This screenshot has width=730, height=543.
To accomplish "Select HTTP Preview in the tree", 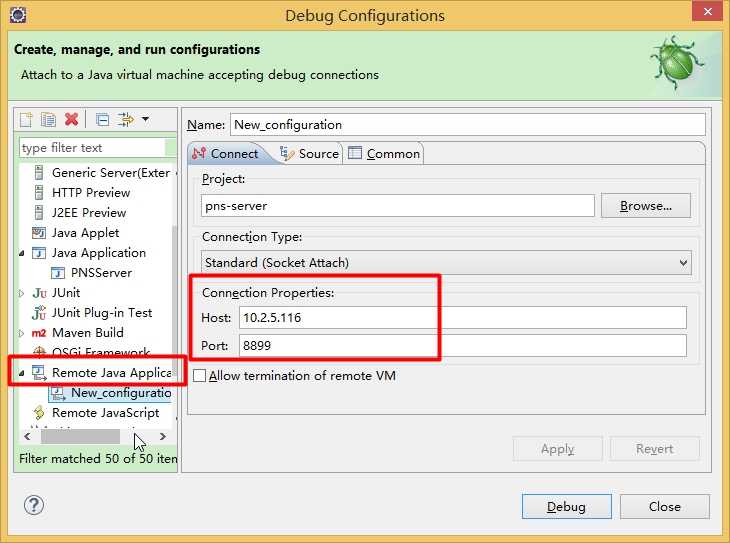I will coord(91,192).
